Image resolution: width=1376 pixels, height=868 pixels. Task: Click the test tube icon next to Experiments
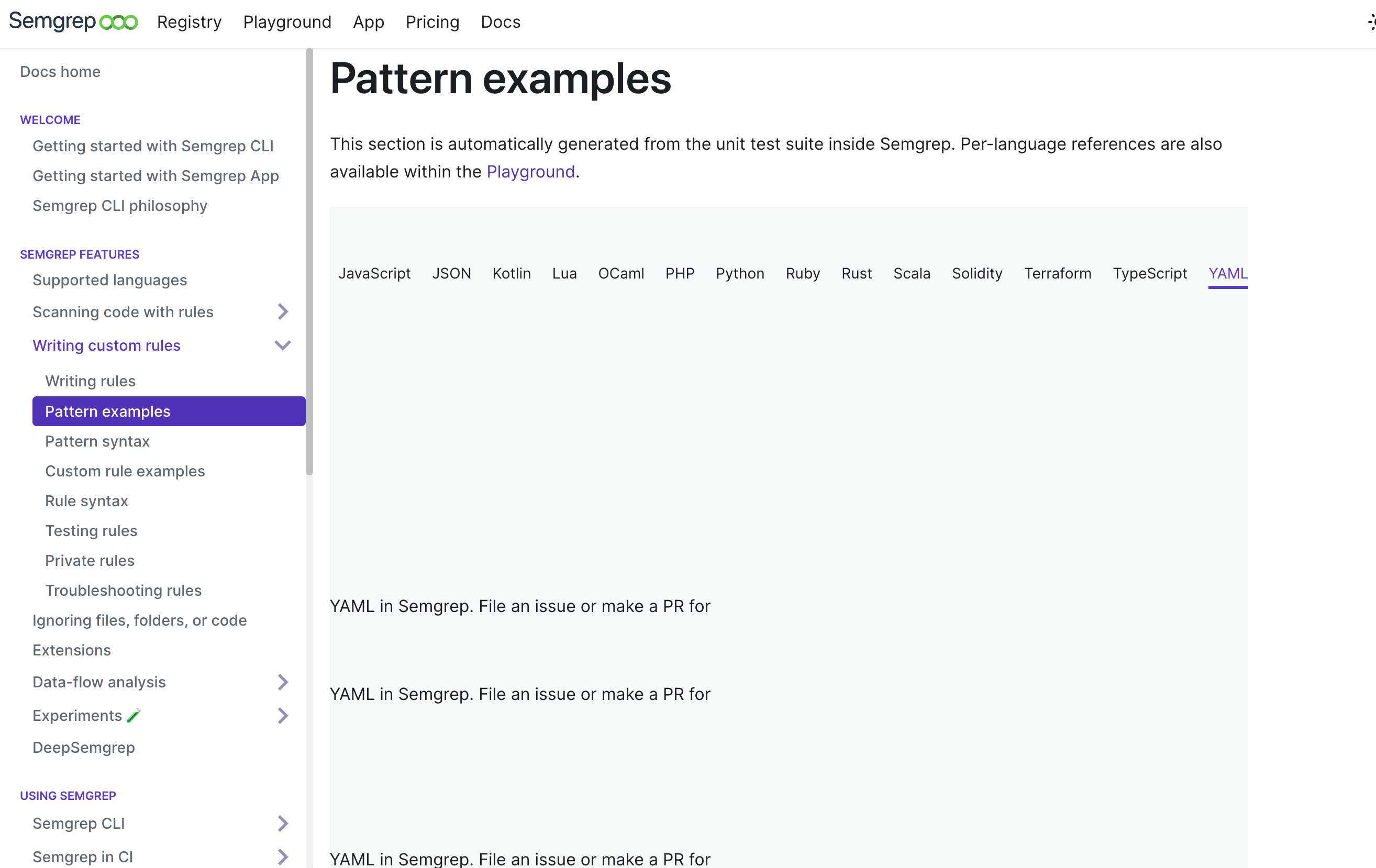[134, 715]
